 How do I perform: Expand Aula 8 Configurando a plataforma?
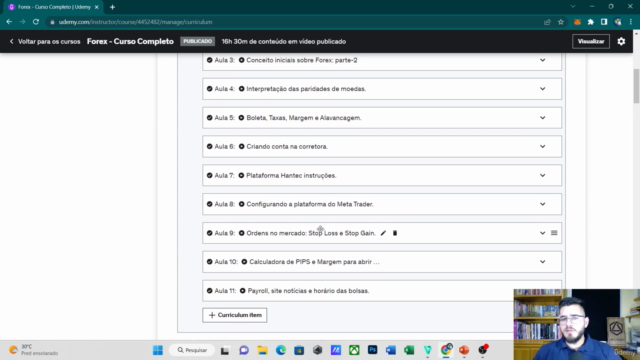pyautogui.click(x=542, y=204)
